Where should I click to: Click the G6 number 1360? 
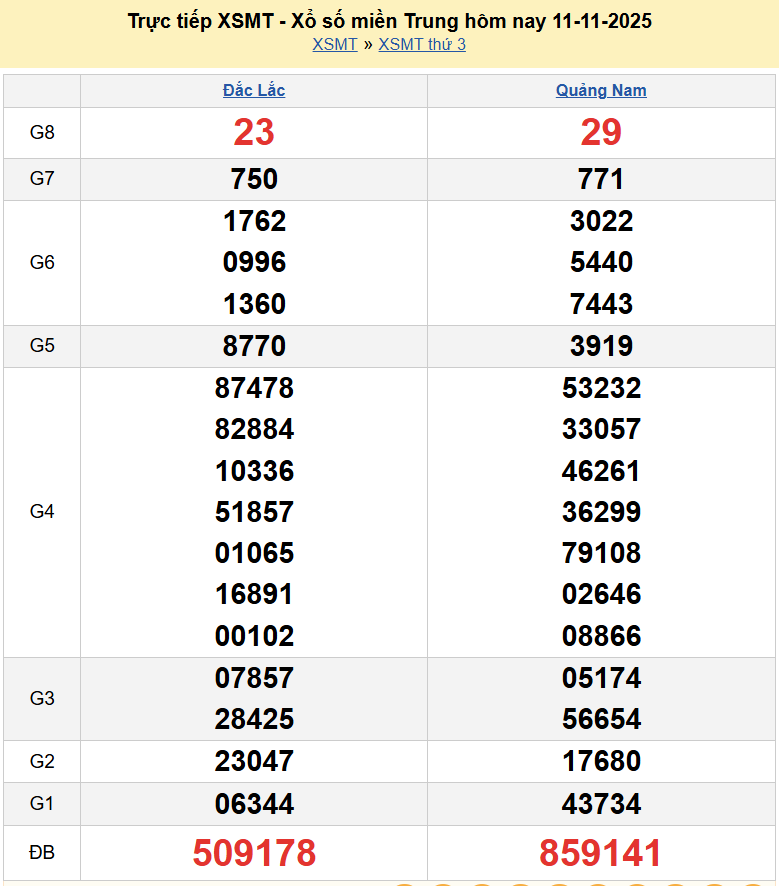coord(254,304)
